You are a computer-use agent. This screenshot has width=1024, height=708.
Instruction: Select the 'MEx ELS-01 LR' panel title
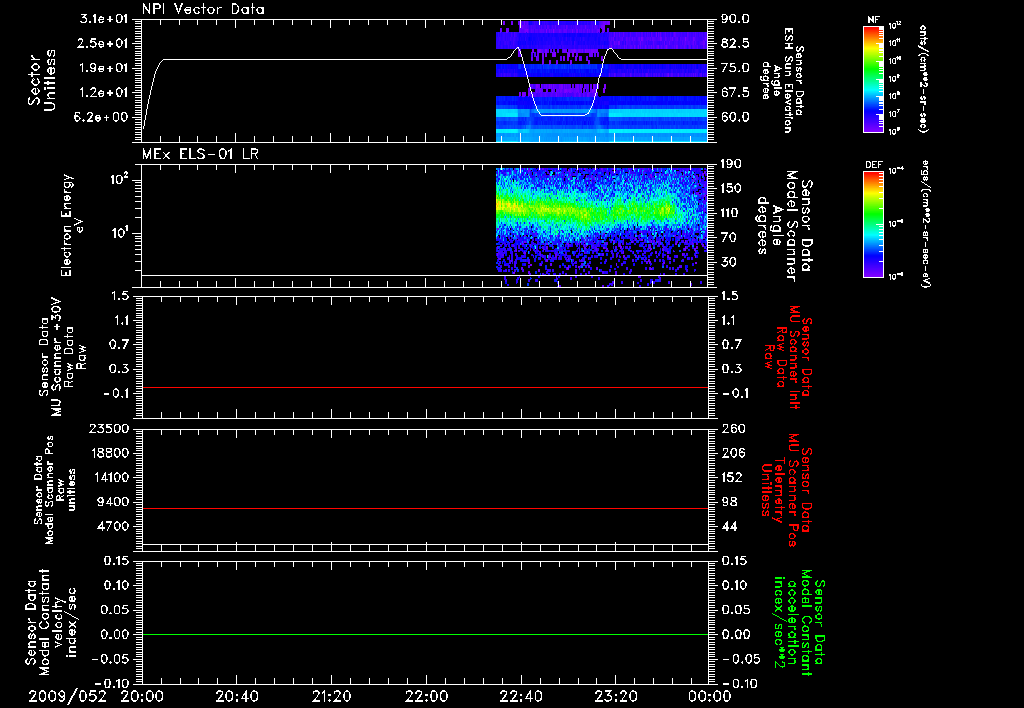coord(200,154)
